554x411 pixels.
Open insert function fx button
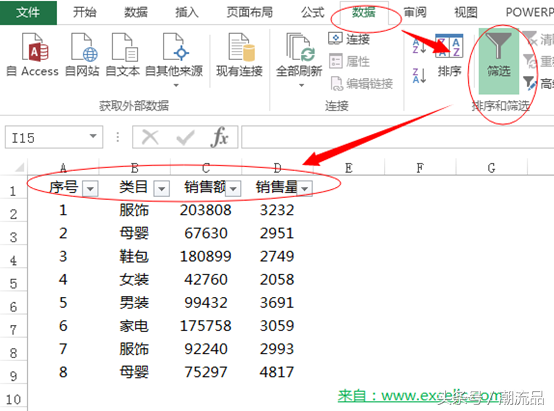pos(219,137)
